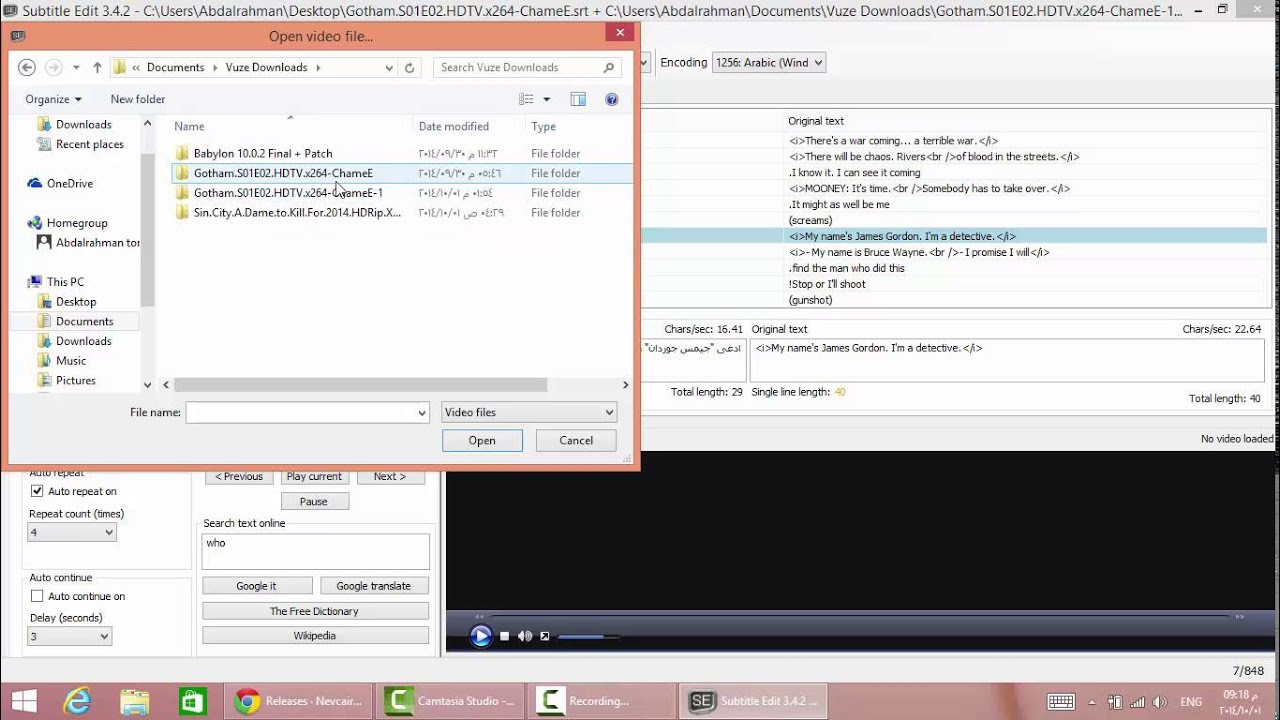Cancel the Open video file dialog

coord(576,440)
